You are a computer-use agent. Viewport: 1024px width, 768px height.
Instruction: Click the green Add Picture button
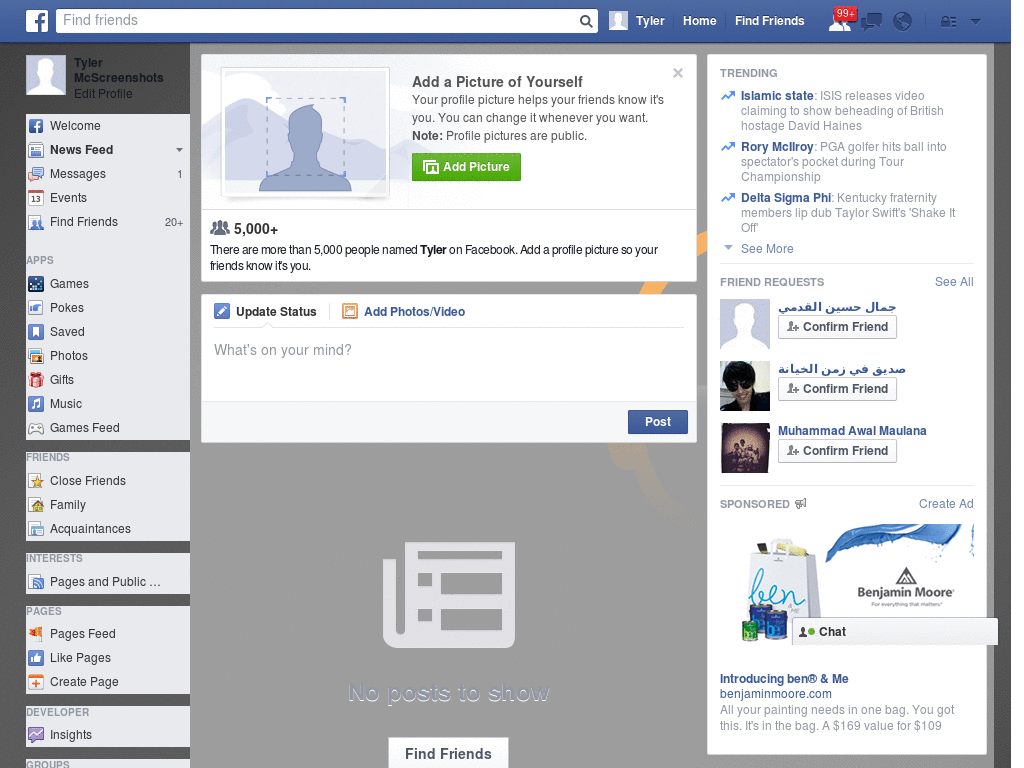466,167
